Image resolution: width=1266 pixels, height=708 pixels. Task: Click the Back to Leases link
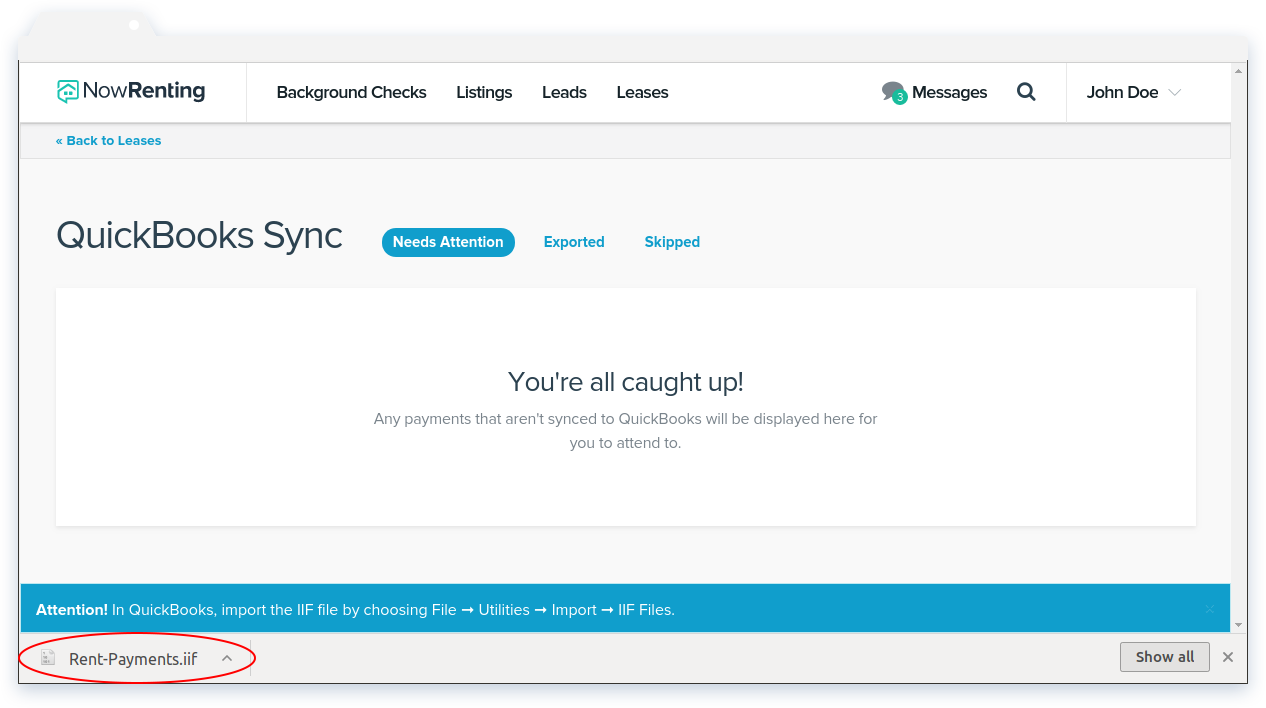click(x=108, y=141)
